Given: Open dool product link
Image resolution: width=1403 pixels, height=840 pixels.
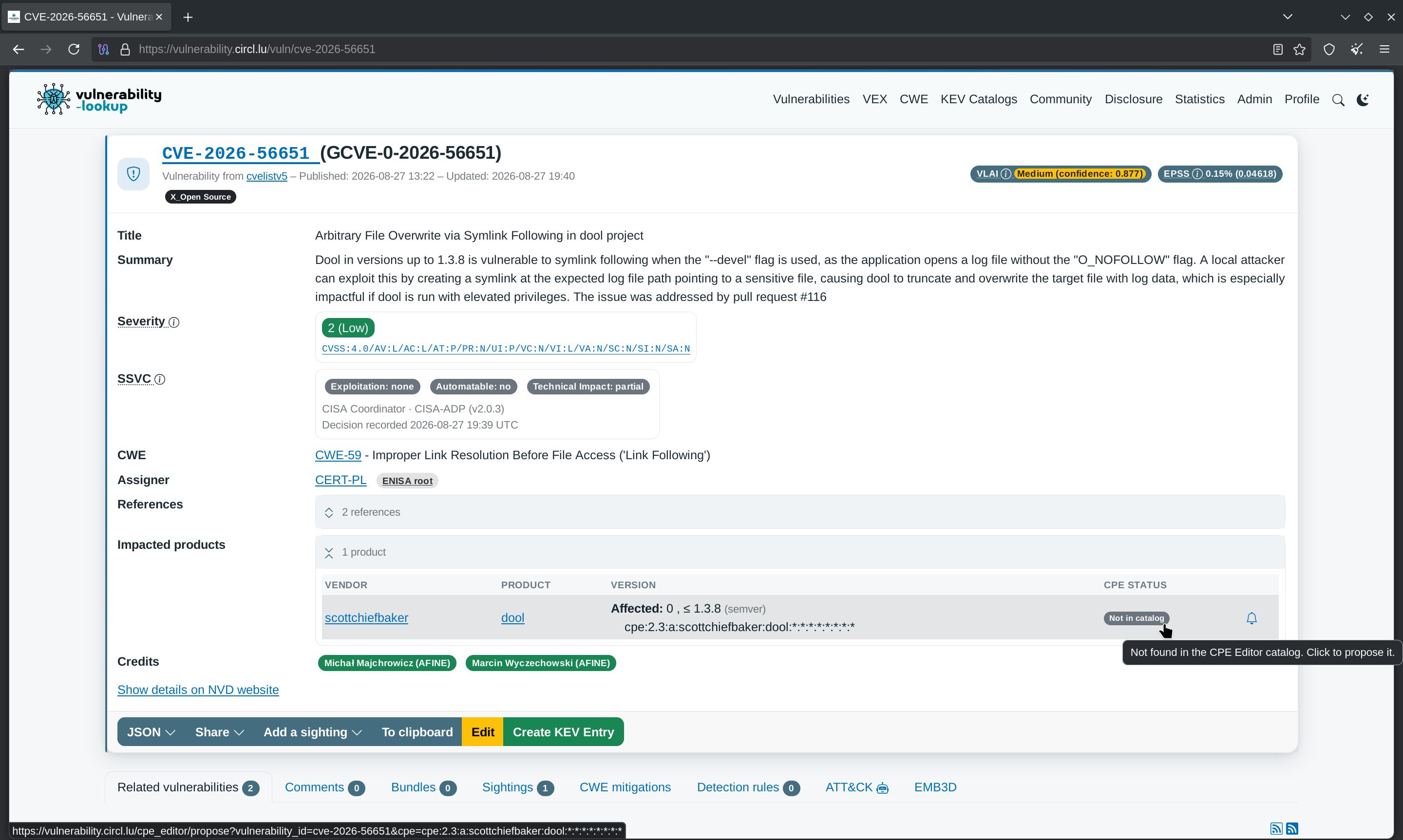Looking at the screenshot, I should 512,617.
